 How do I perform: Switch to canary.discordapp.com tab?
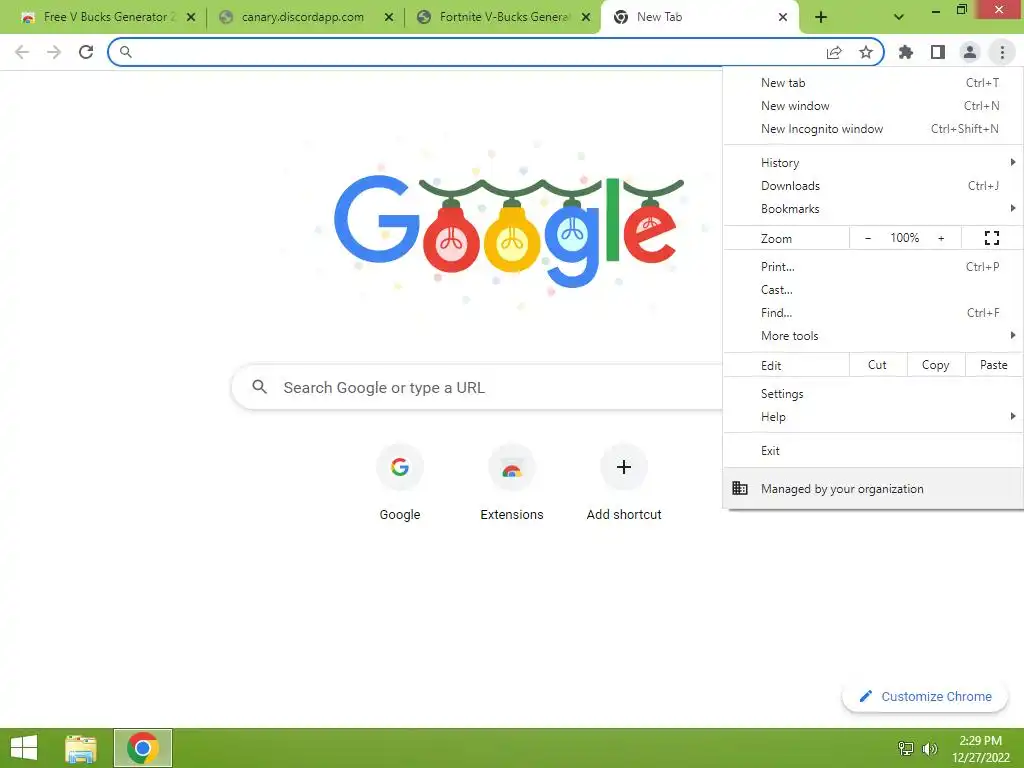pos(302,18)
